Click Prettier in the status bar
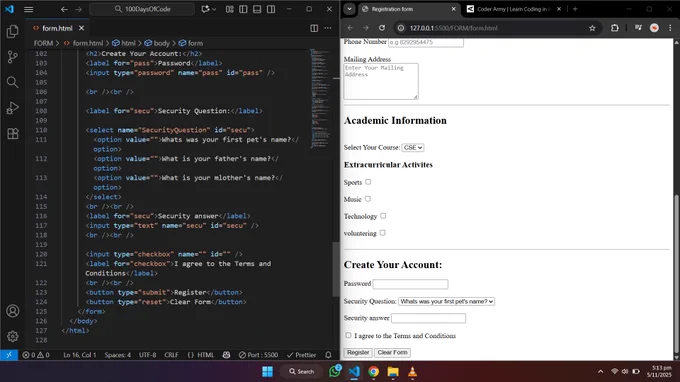The width and height of the screenshot is (680, 382). pos(301,355)
